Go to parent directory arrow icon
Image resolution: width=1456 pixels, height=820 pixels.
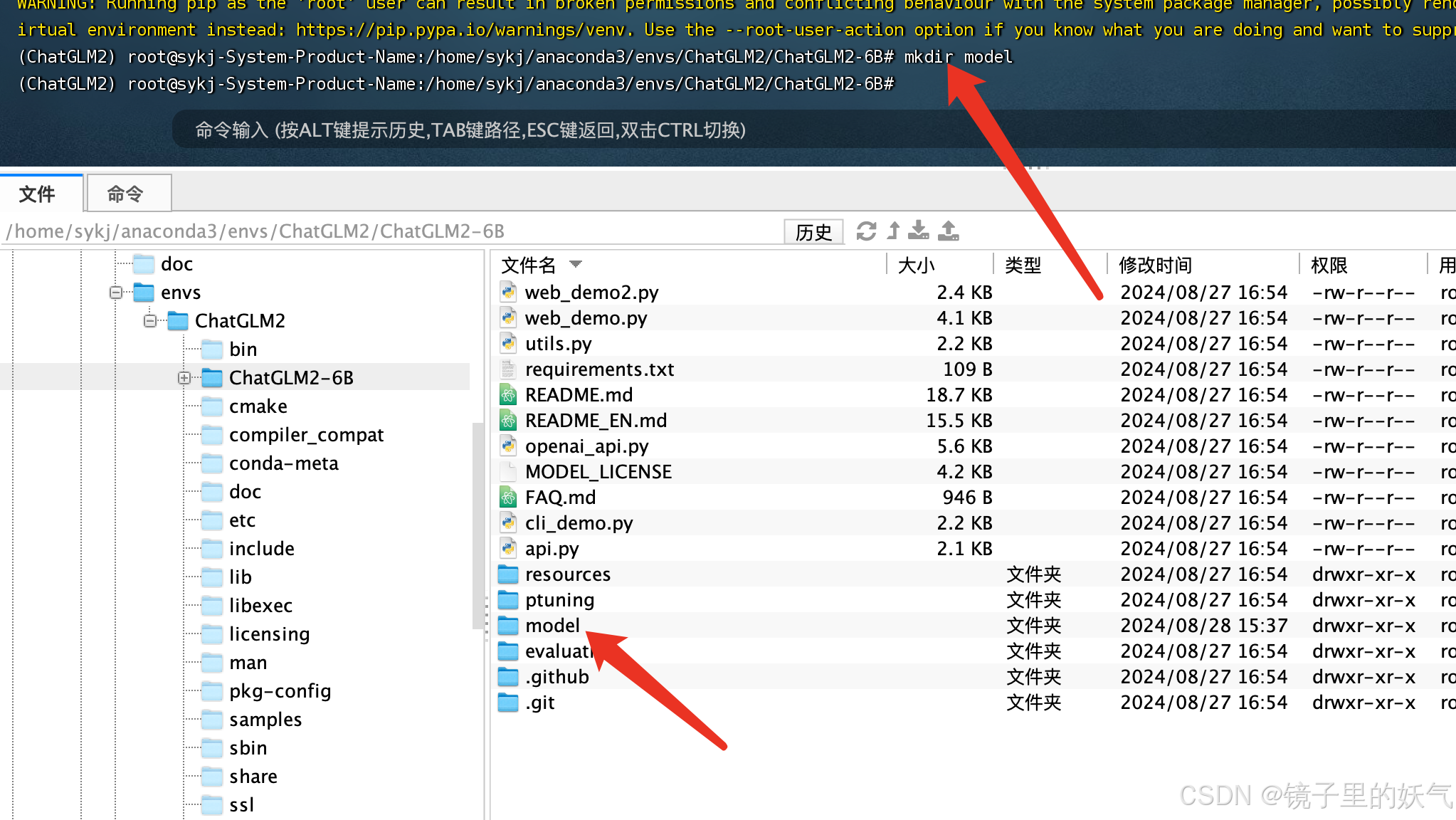(894, 231)
